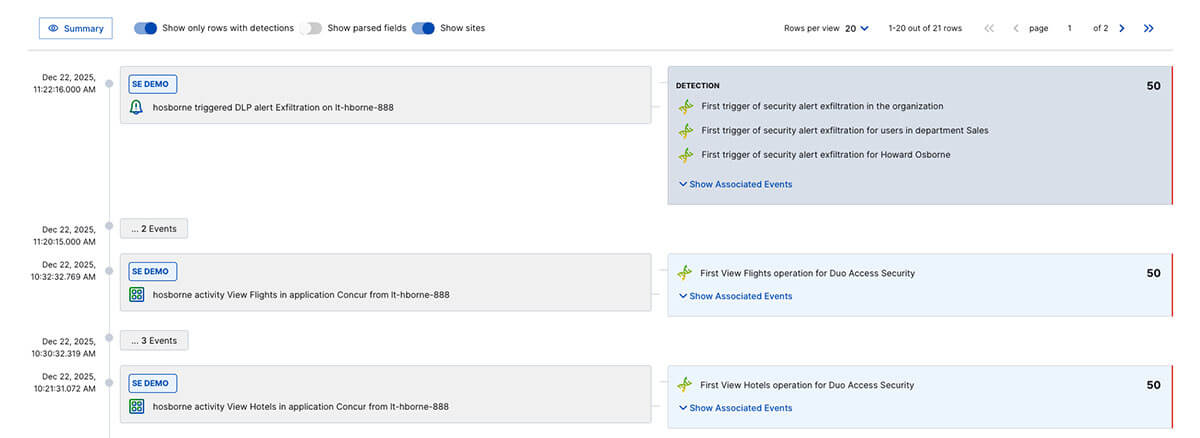Image resolution: width=1200 pixels, height=438 pixels.
Task: Click 'First trigger...for Howard Osborne' text
Action: pyautogui.click(x=826, y=155)
